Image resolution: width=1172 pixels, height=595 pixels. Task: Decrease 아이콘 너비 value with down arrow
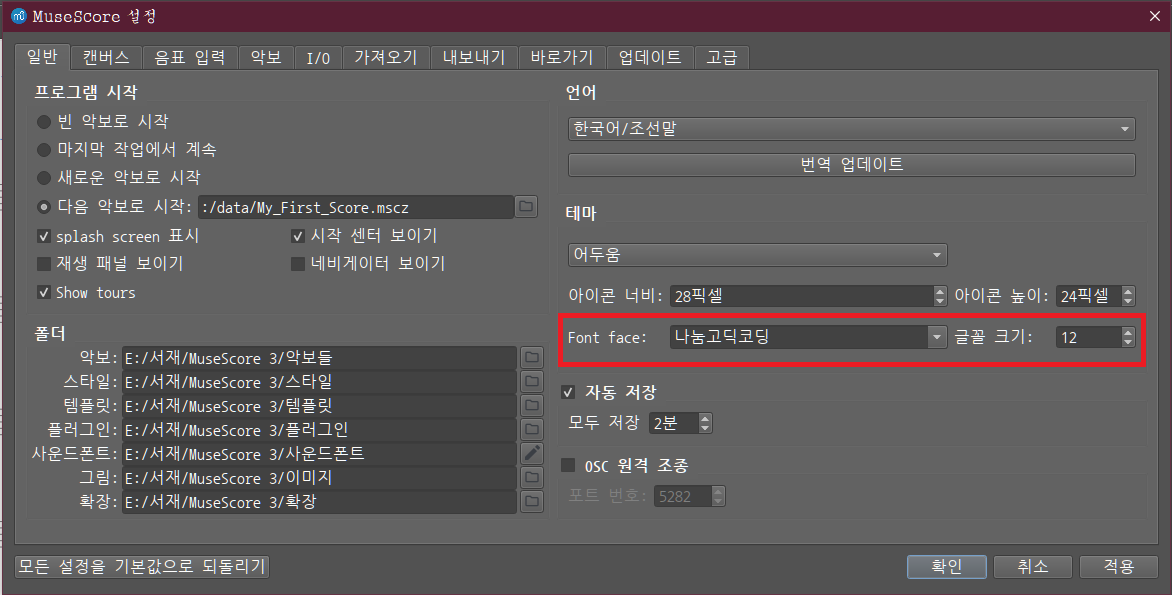pyautogui.click(x=940, y=301)
